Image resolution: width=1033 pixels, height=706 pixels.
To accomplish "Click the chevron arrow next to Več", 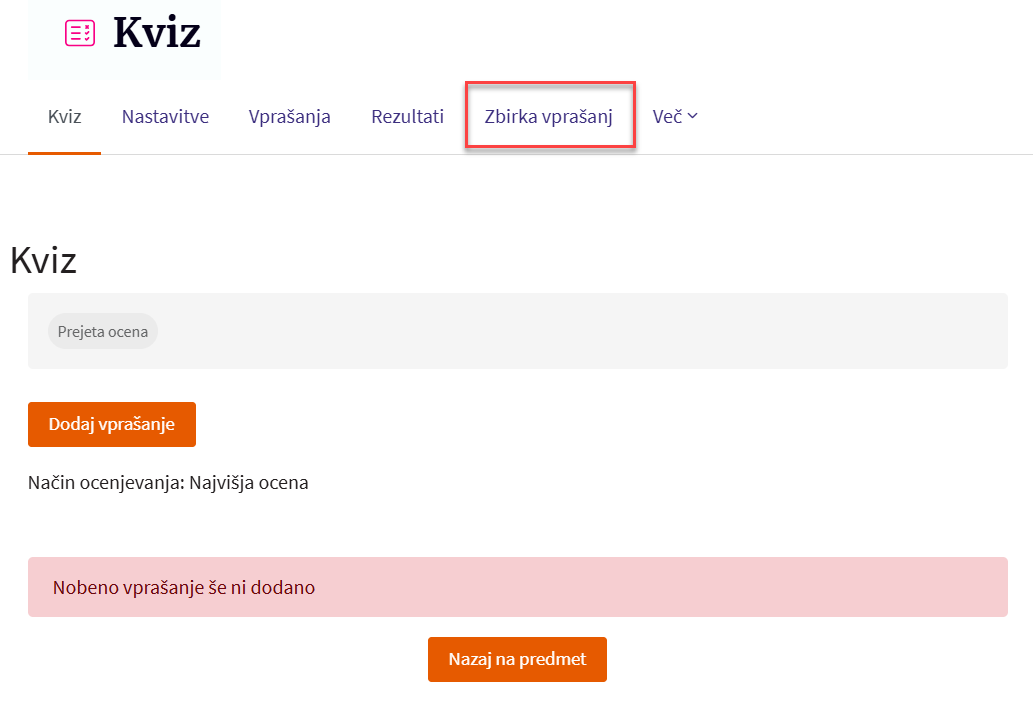I will [x=692, y=116].
